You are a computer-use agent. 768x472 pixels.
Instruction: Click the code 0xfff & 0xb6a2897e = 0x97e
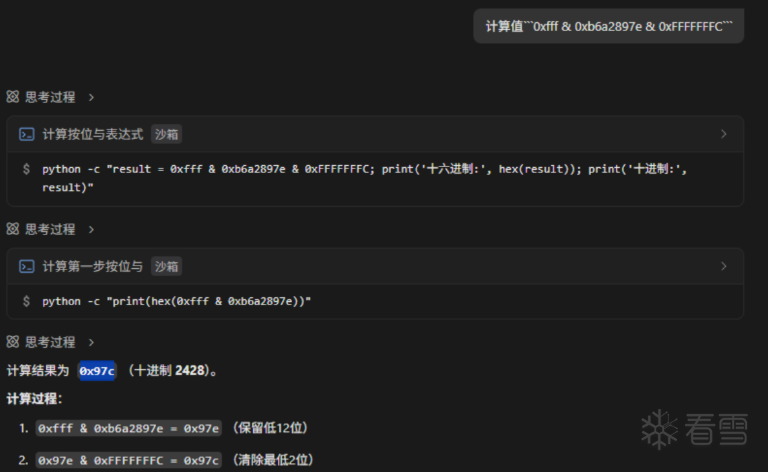click(x=128, y=428)
